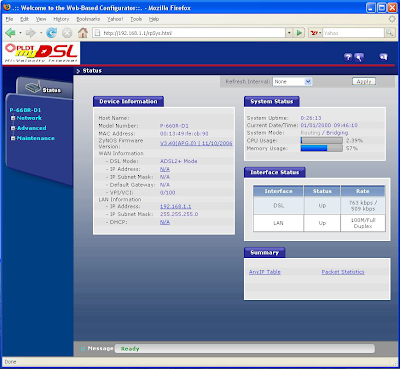Viewport: 400px width, 369px height.
Task: Open the History menu
Action: pyautogui.click(x=61, y=19)
